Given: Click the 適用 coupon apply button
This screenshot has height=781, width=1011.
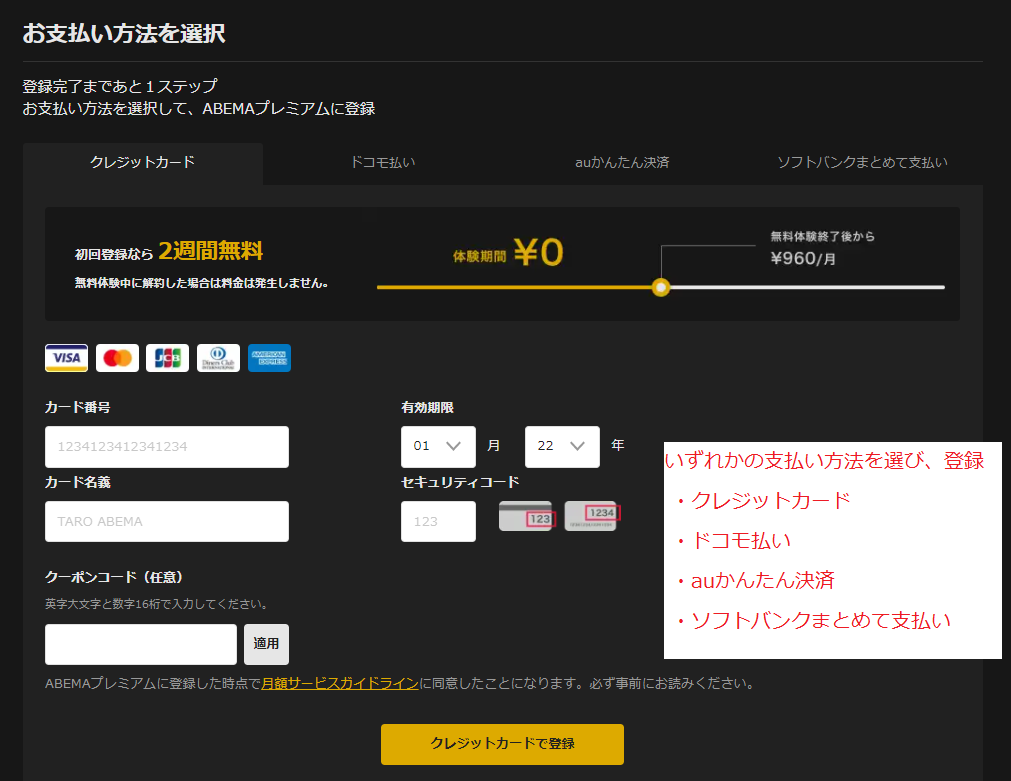Looking at the screenshot, I should point(266,644).
